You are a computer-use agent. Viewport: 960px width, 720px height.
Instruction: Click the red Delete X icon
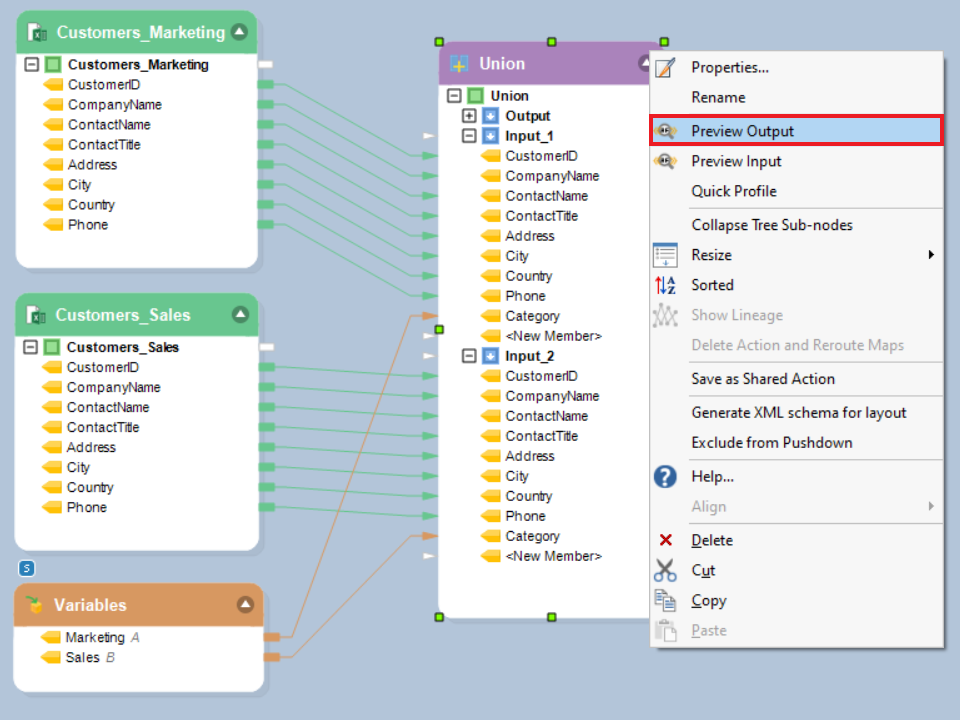[665, 540]
